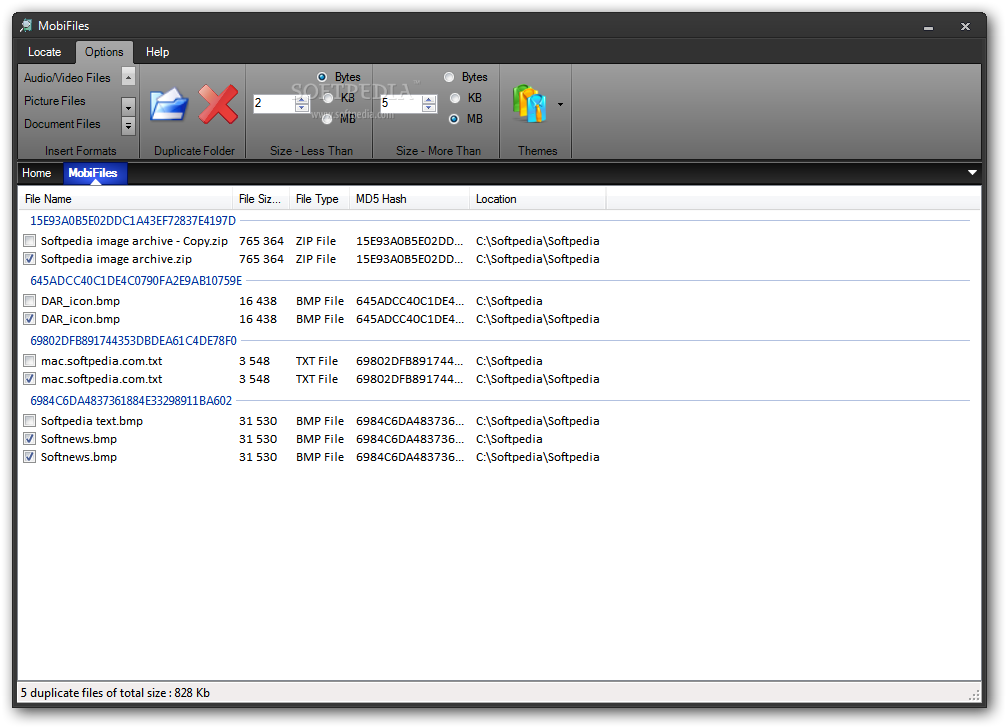Select MB for Size - Less Than
The width and height of the screenshot is (1007, 728).
(327, 119)
